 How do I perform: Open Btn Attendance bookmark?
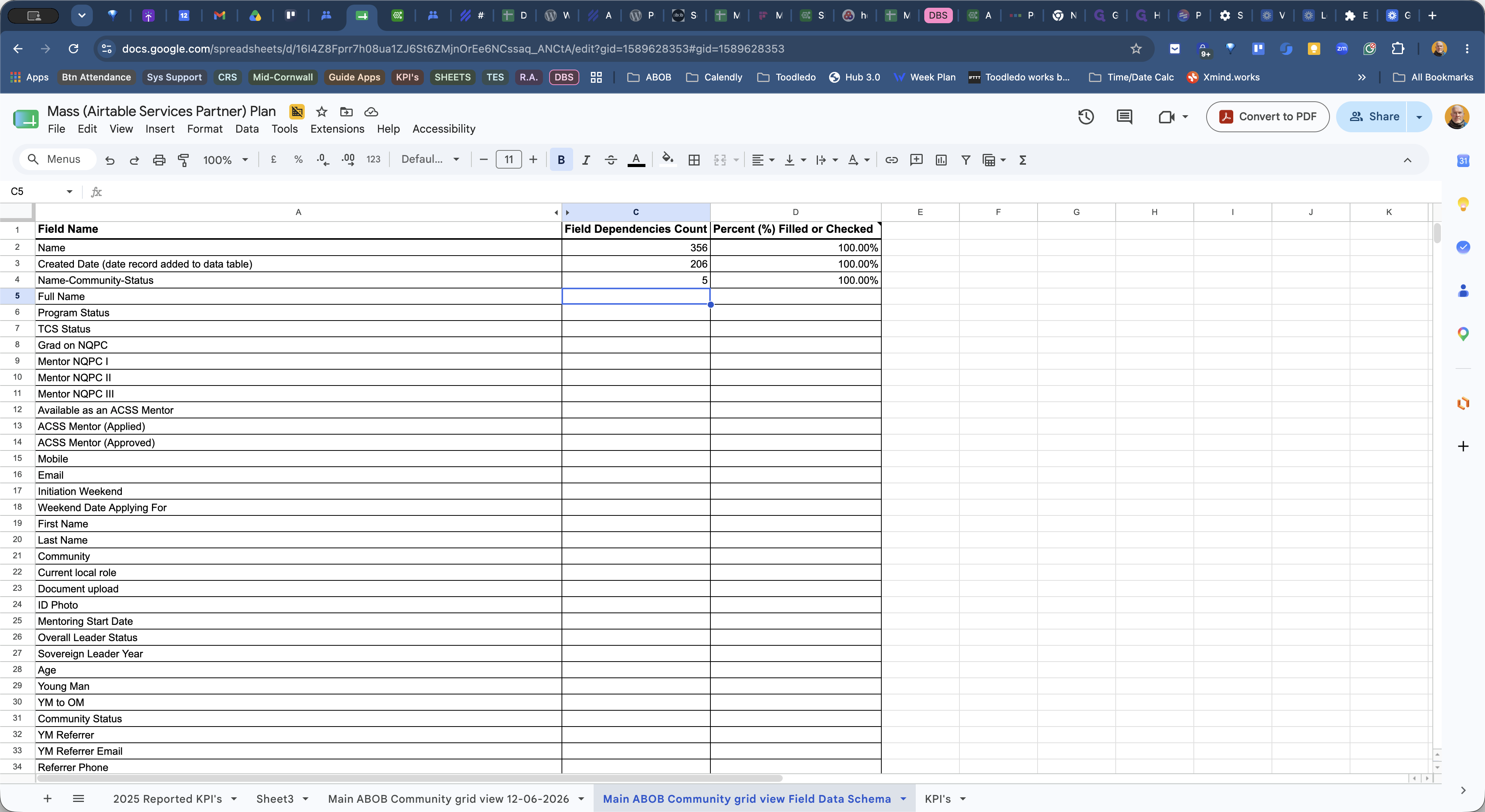click(96, 77)
